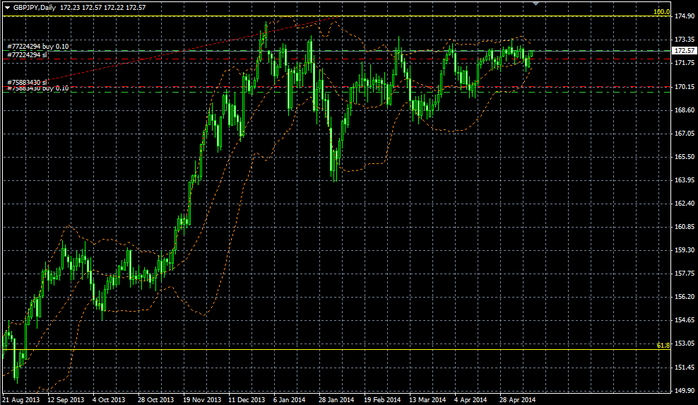Image resolution: width=698 pixels, height=405 pixels.
Task: Click the 19 Feb 2014 date label
Action: [382, 400]
